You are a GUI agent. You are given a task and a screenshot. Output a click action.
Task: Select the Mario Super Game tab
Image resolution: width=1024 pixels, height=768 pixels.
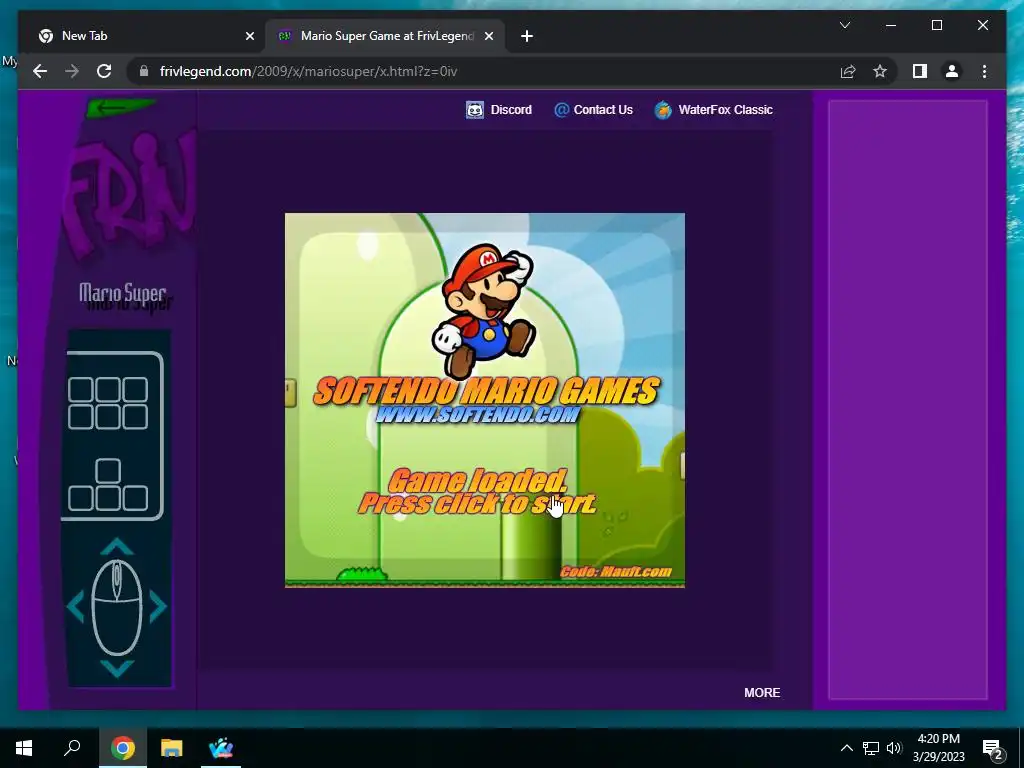point(385,36)
